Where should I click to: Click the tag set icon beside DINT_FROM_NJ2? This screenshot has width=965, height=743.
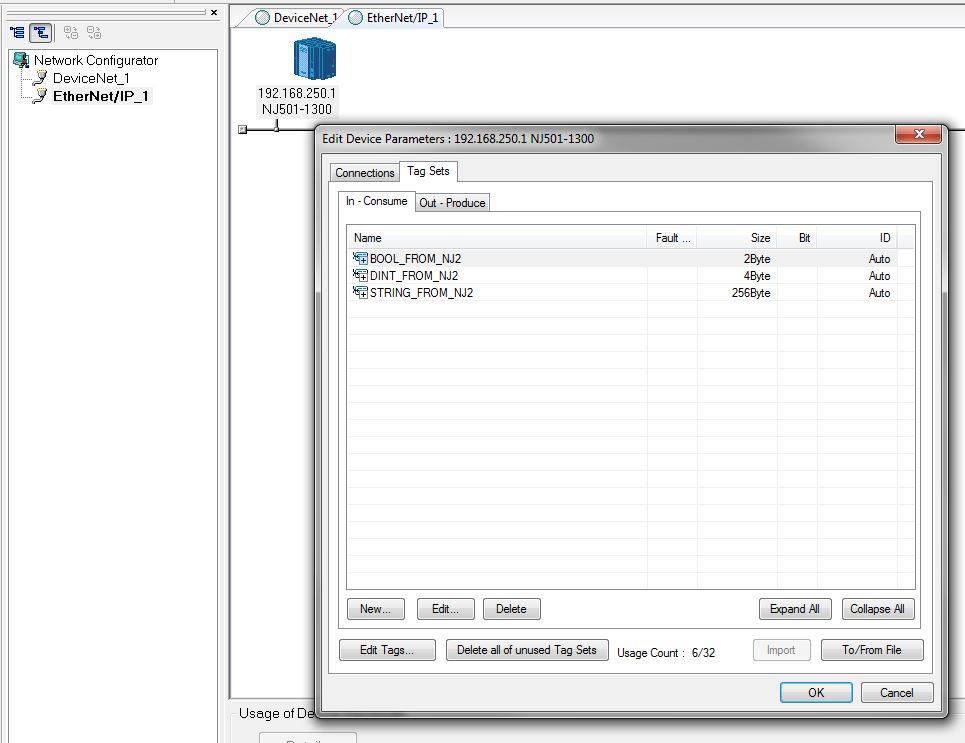[359, 275]
